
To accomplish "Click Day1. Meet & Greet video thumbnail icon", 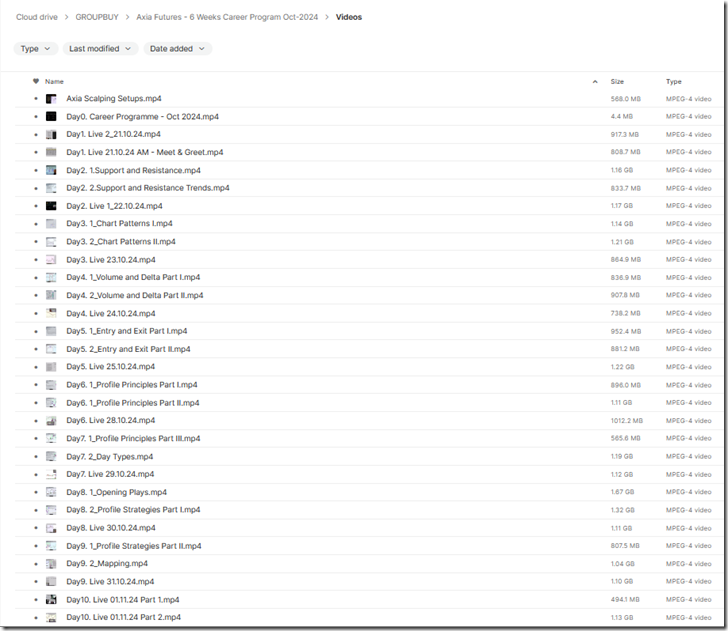I will (x=51, y=152).
